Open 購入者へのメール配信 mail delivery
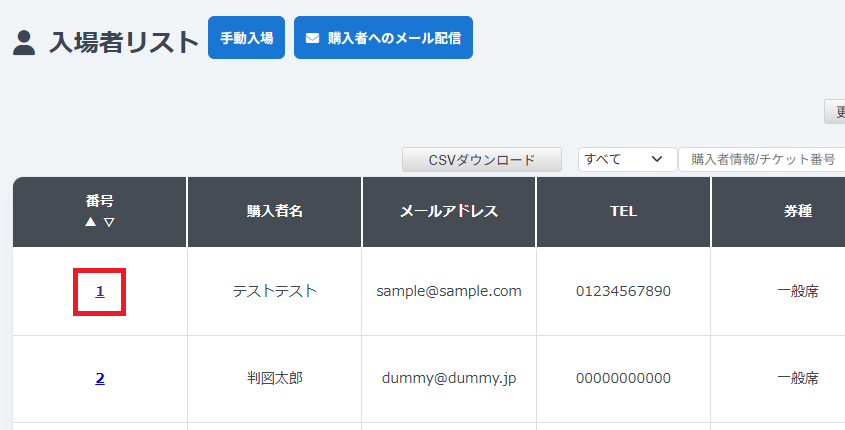Screen dimensions: 845x430 tap(383, 38)
